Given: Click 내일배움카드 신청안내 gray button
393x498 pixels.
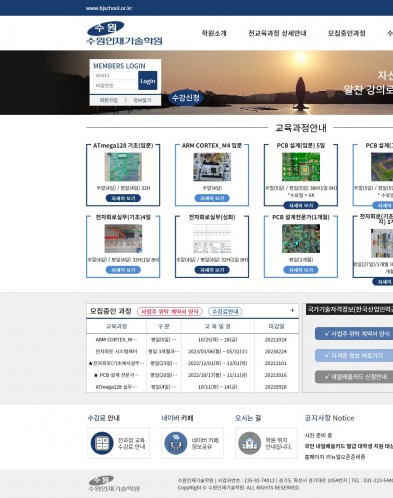Looking at the screenshot, I should tap(355, 377).
